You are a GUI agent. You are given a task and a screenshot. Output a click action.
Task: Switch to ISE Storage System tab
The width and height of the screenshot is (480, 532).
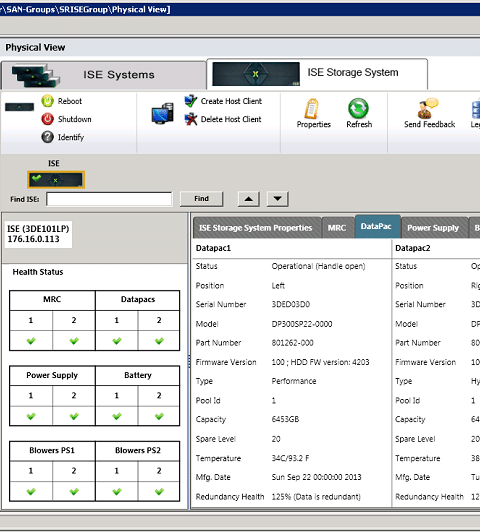pyautogui.click(x=317, y=74)
